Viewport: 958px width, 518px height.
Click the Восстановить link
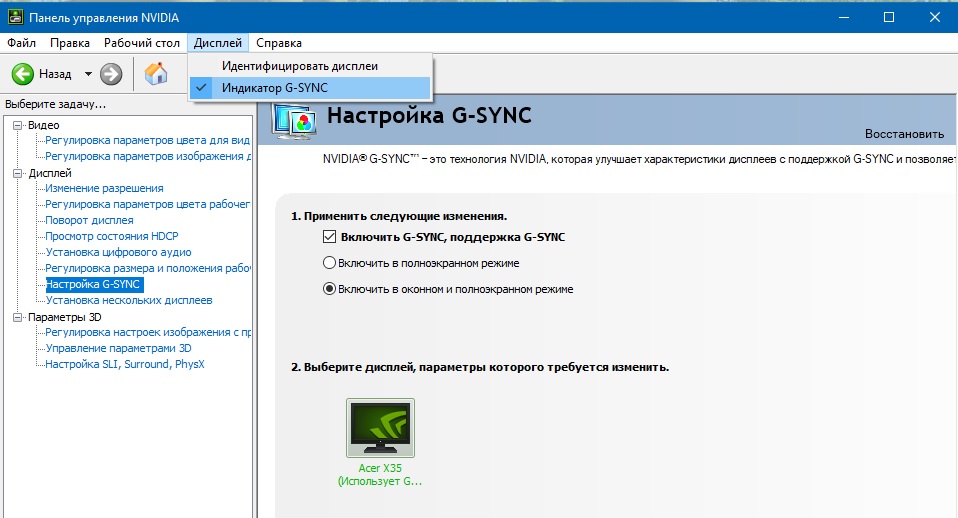tap(904, 133)
